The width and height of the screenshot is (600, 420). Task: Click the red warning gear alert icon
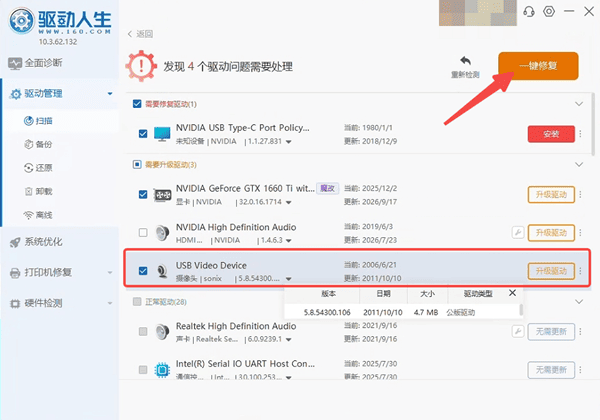pos(141,66)
